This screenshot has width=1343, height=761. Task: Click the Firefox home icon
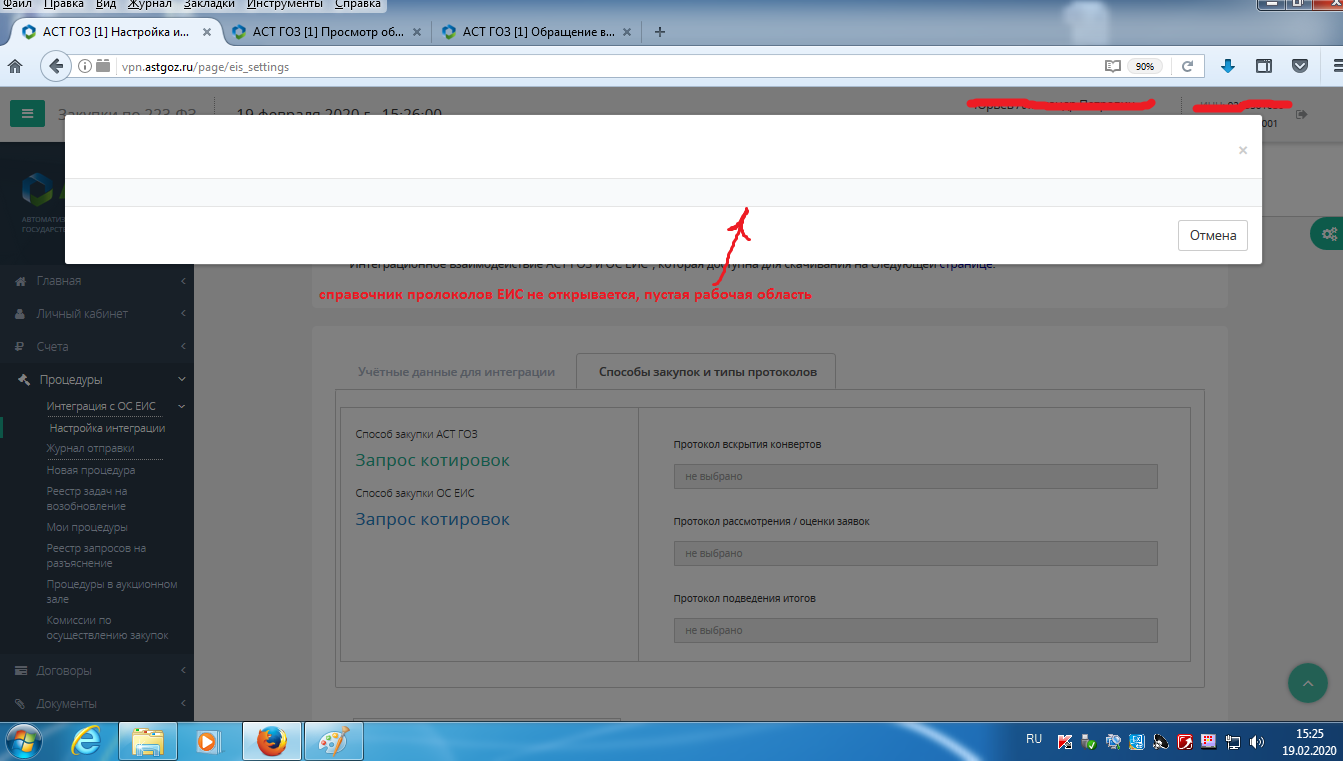click(15, 67)
